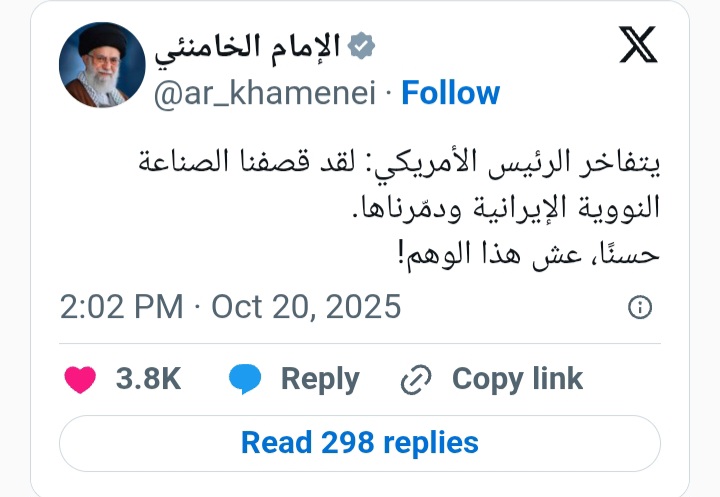720x497 pixels.
Task: Click the 2:02 PM time
Action: coord(122,306)
